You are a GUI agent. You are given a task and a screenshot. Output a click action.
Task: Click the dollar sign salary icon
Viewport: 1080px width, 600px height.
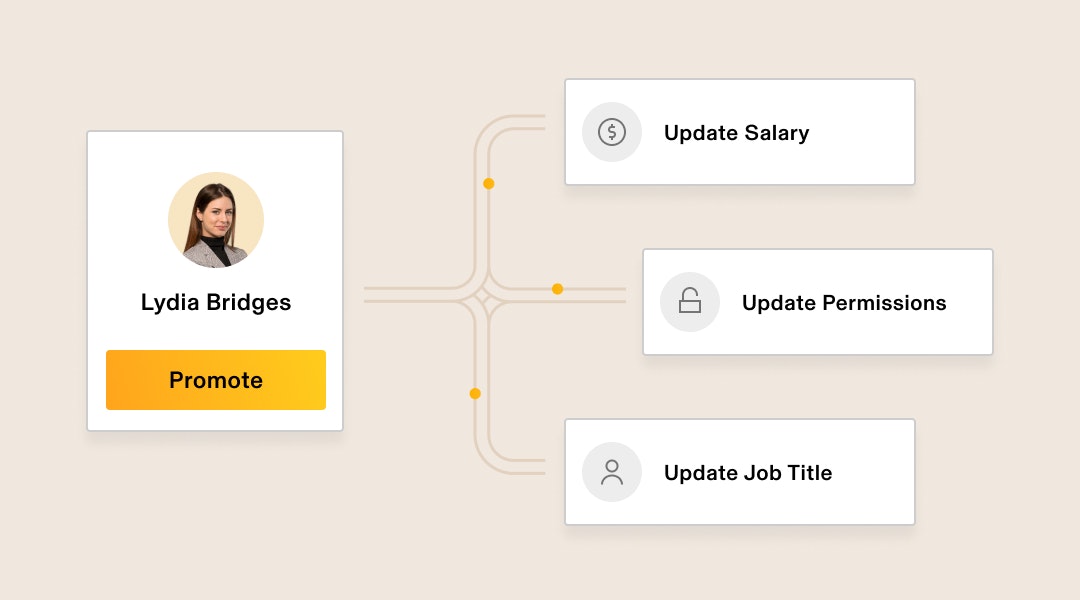[x=612, y=132]
